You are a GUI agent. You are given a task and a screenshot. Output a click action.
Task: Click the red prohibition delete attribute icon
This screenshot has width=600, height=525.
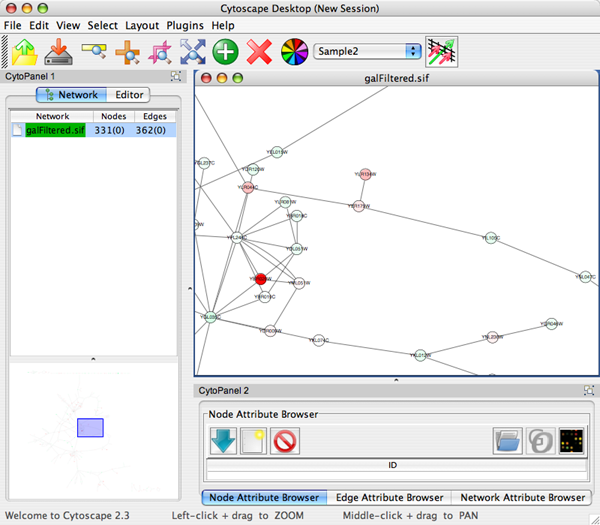click(285, 440)
